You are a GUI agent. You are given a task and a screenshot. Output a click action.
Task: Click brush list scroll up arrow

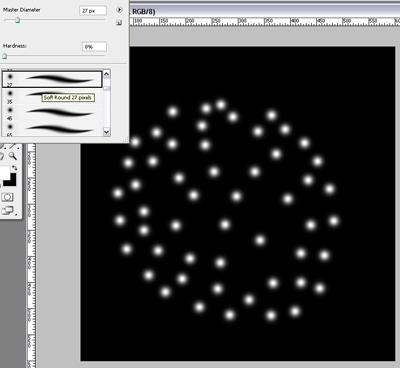pyautogui.click(x=107, y=74)
